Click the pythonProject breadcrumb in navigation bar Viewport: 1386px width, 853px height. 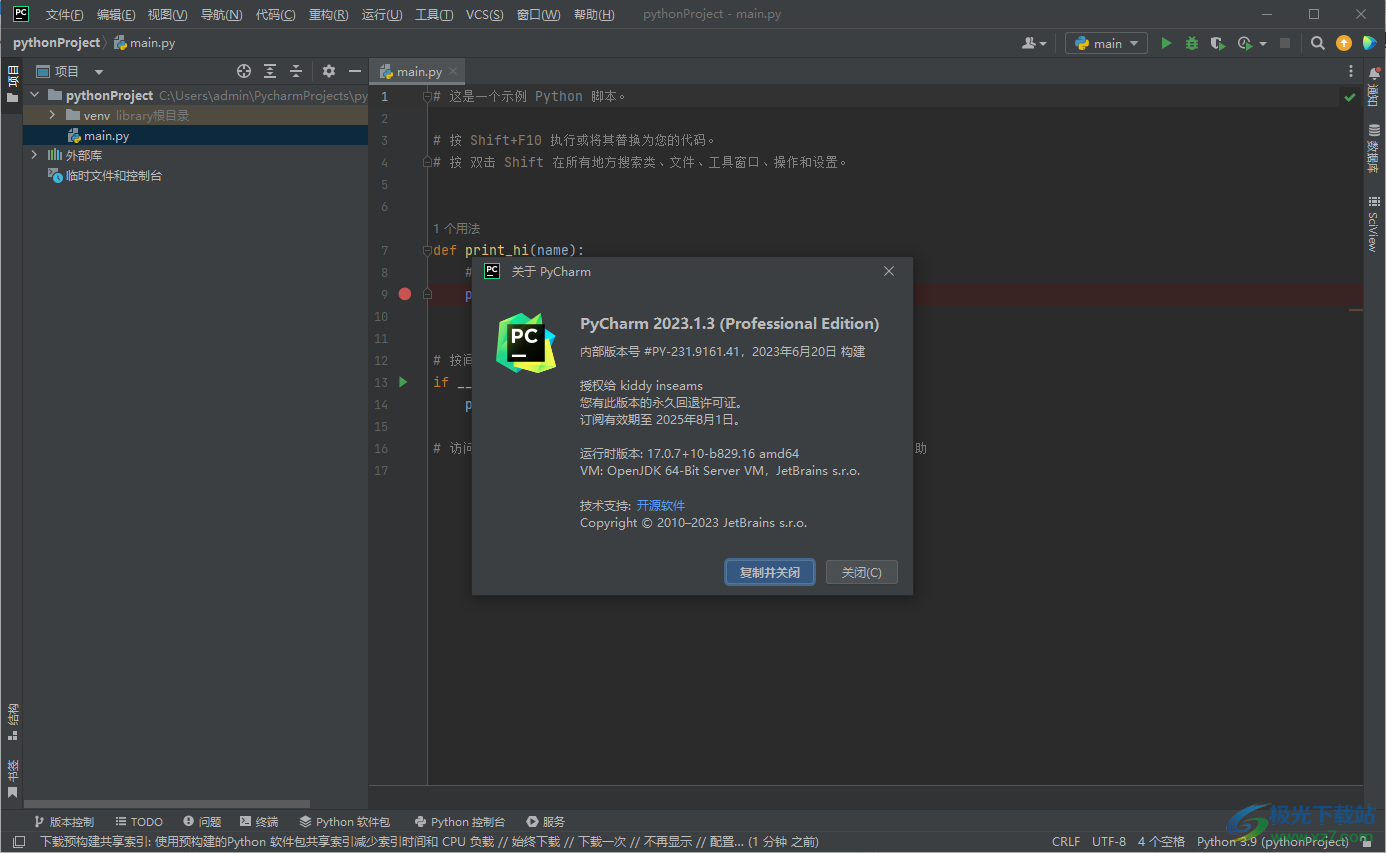coord(57,43)
